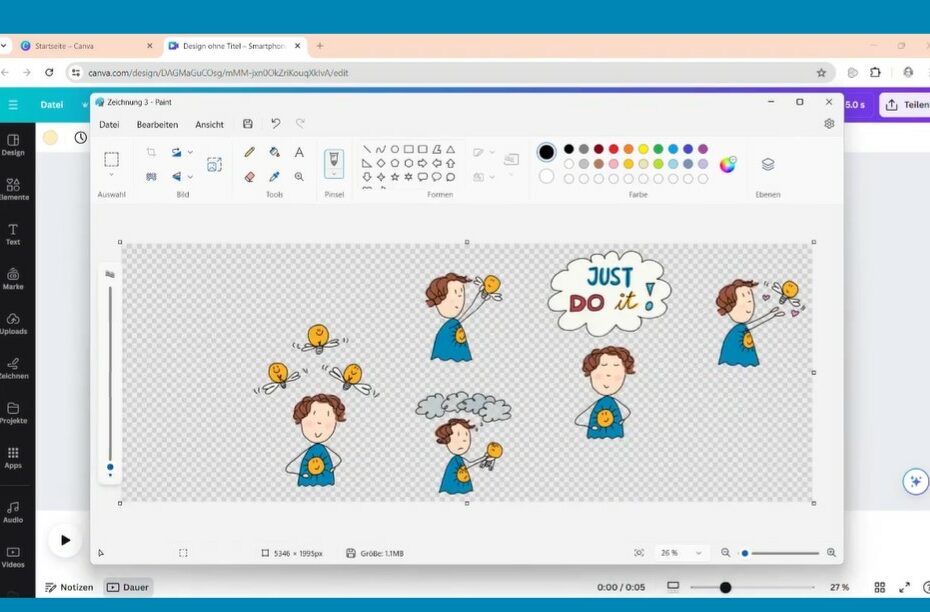The height and width of the screenshot is (612, 930).
Task: Select the Eraser tool
Action: [250, 176]
